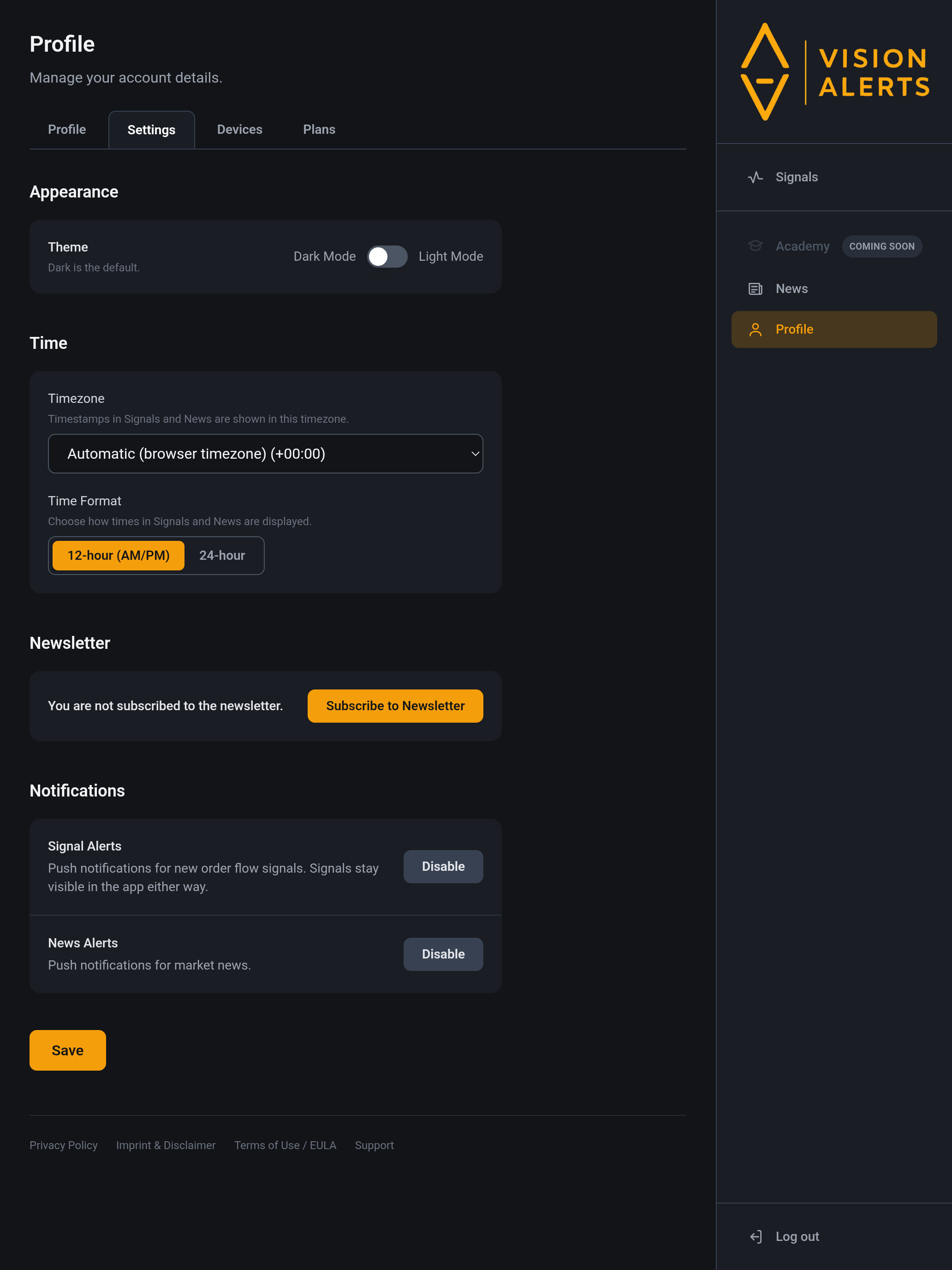Switch to the Settings tab
The image size is (952, 1270).
click(151, 130)
